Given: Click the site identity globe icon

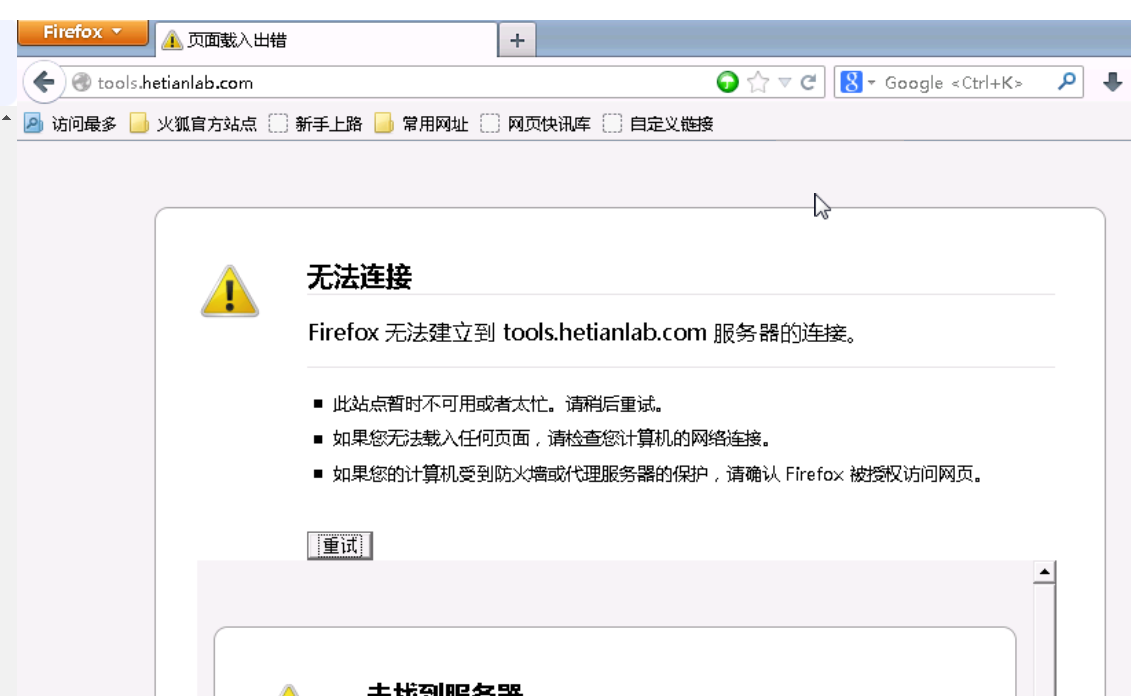Looking at the screenshot, I should (82, 82).
